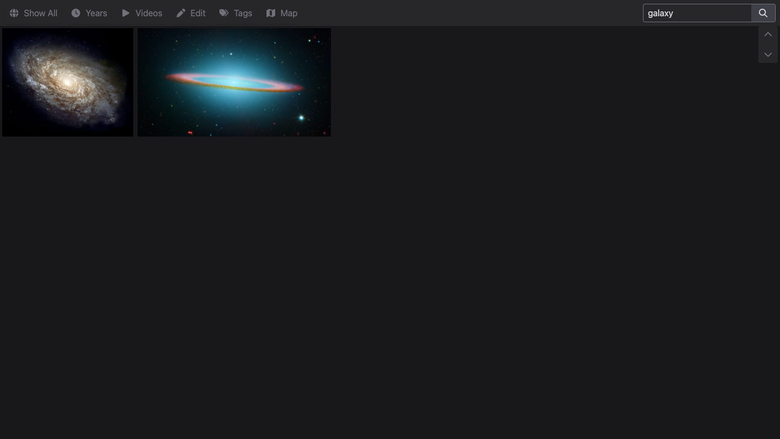Screen dimensions: 780x439
Task: Open the Videos section
Action: 142,13
